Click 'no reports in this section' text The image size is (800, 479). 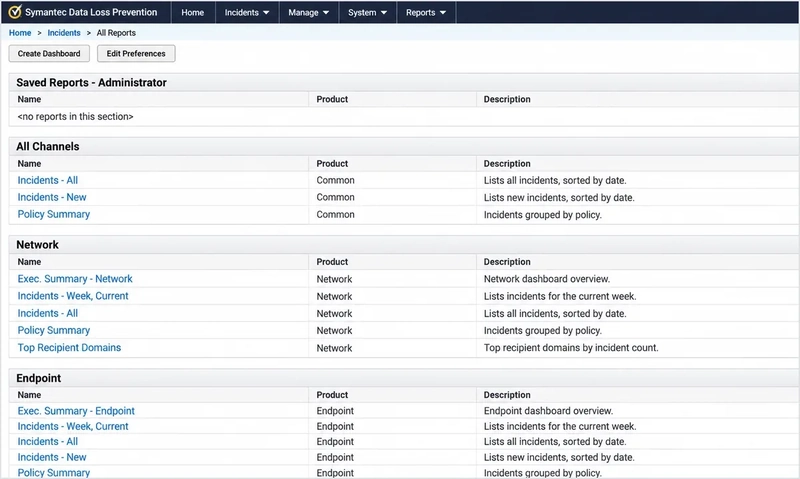pyautogui.click(x=76, y=116)
